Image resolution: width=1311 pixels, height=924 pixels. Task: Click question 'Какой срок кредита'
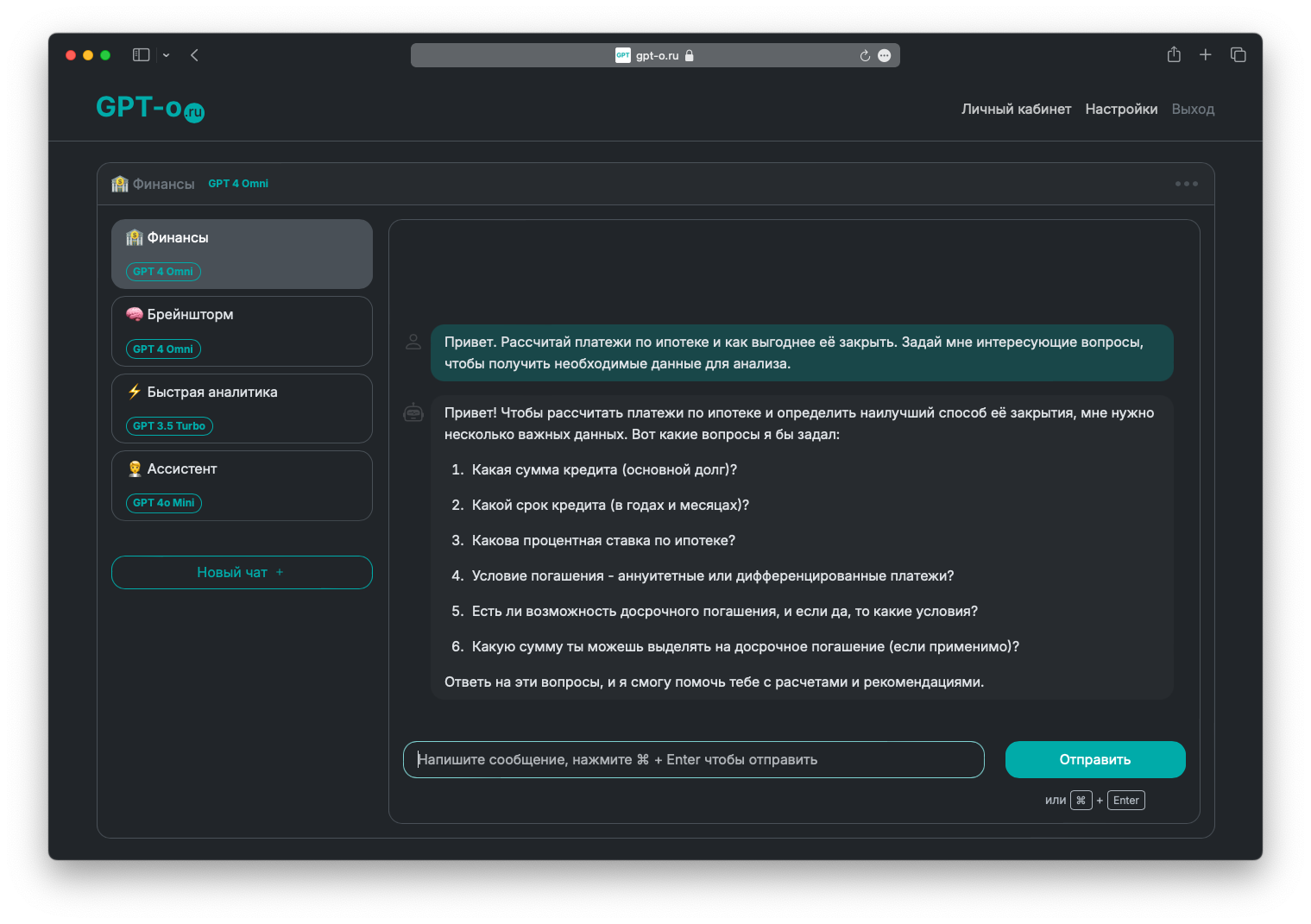pos(610,506)
